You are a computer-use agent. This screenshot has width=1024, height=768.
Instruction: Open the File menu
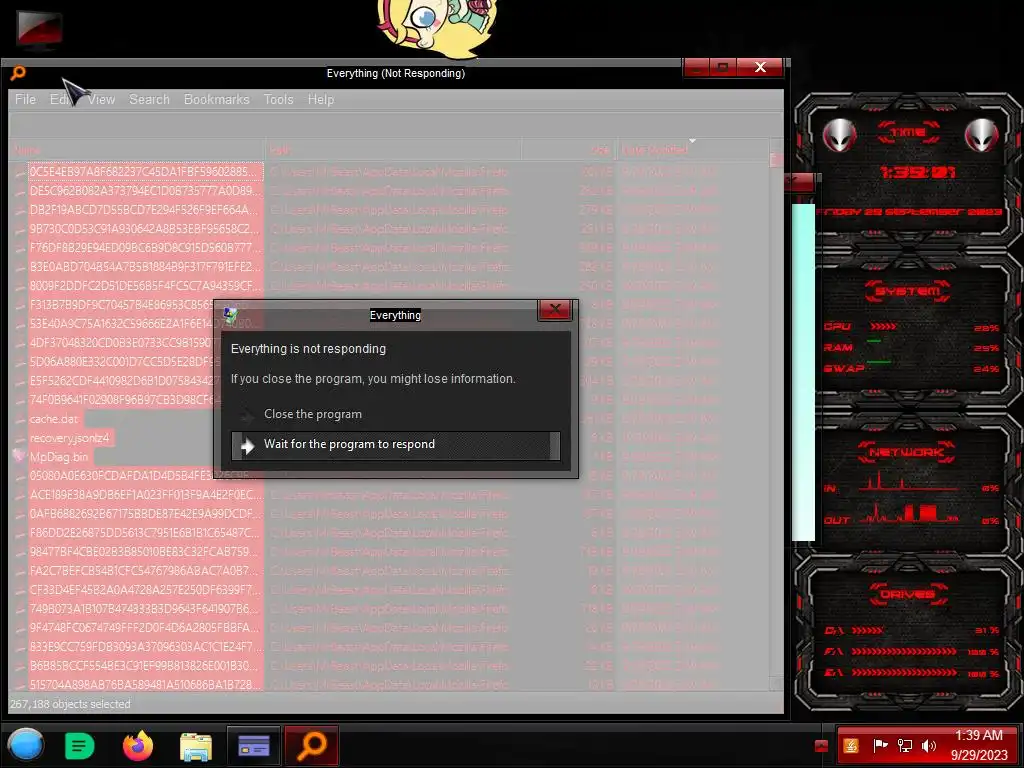[x=25, y=99]
